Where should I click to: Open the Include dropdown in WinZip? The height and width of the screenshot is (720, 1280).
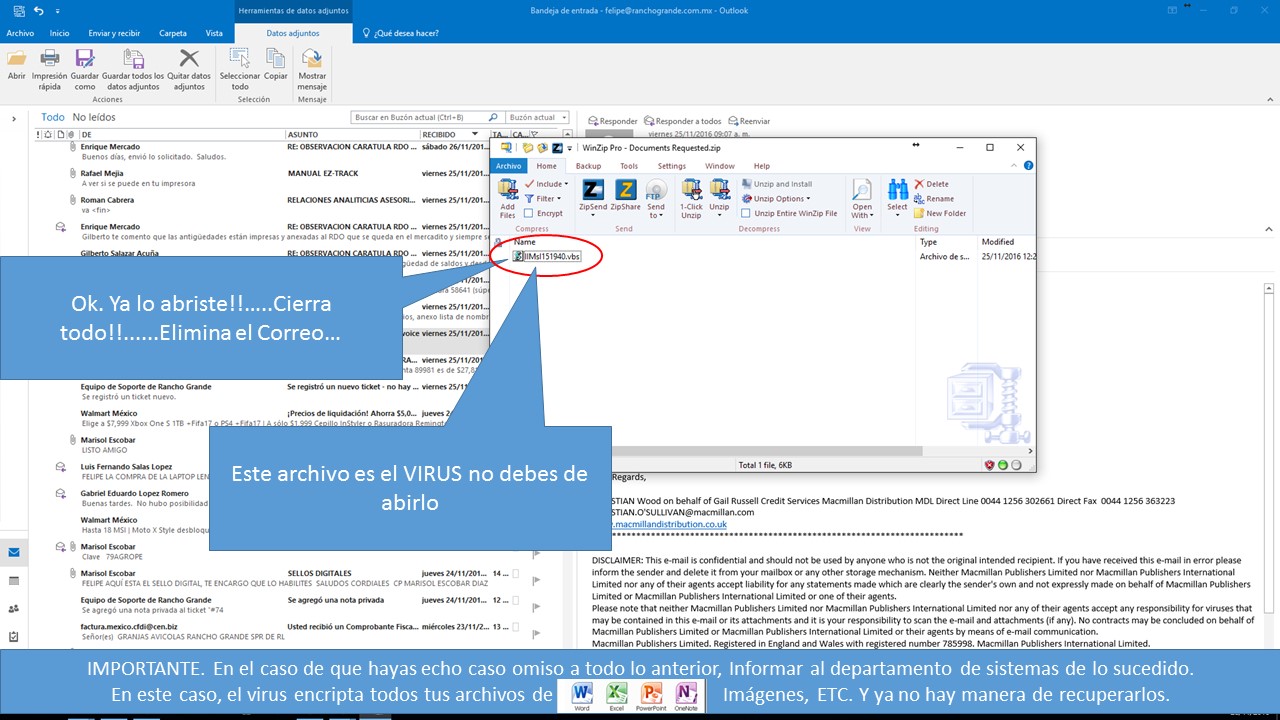coord(546,184)
